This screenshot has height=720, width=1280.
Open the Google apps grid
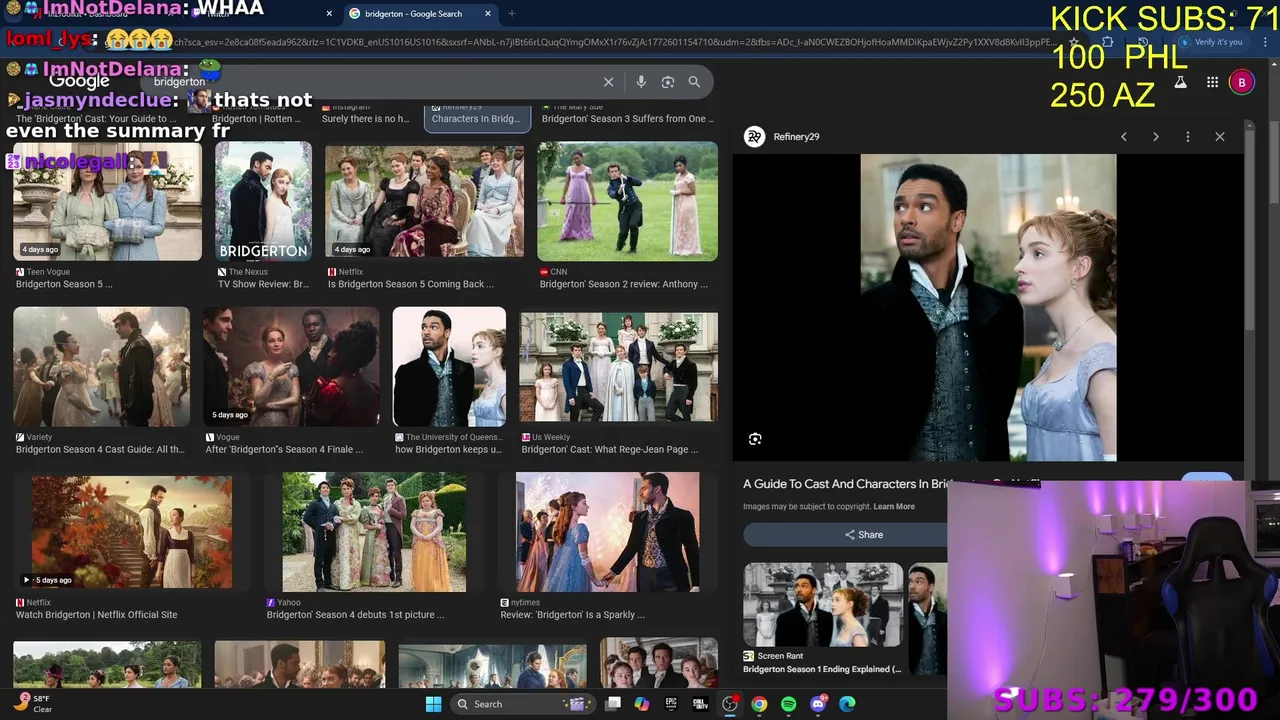coord(1212,82)
